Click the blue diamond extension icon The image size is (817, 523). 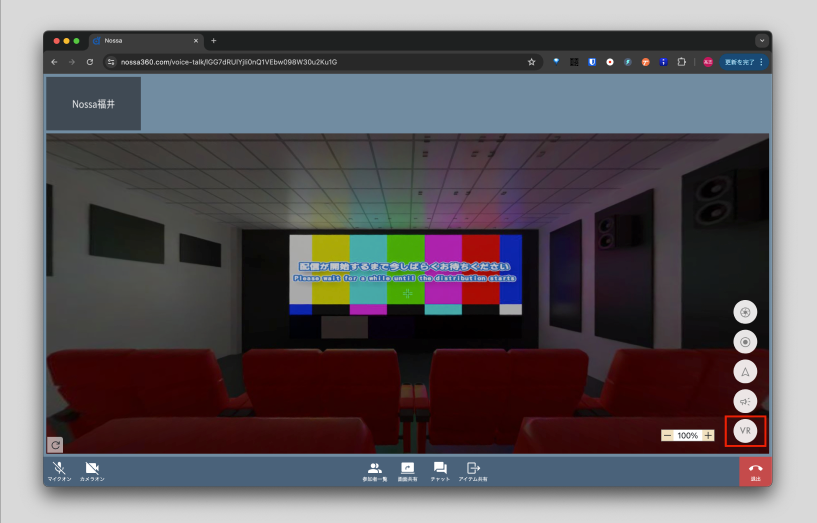556,61
